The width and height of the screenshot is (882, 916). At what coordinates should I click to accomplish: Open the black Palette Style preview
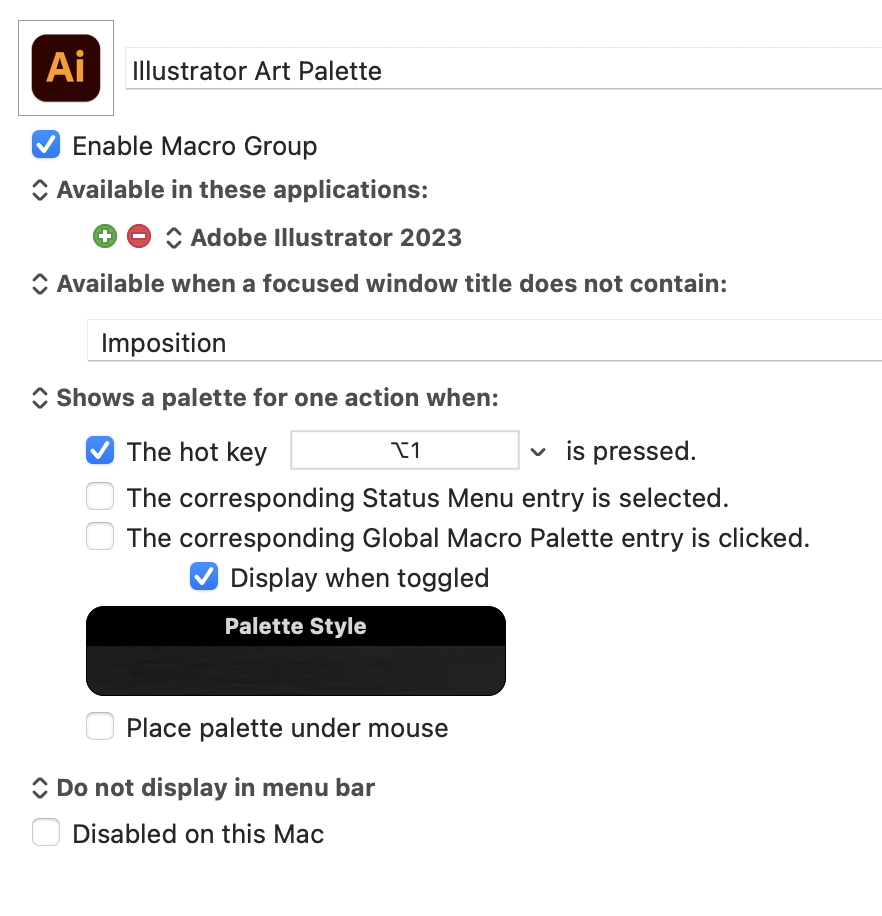[x=296, y=651]
